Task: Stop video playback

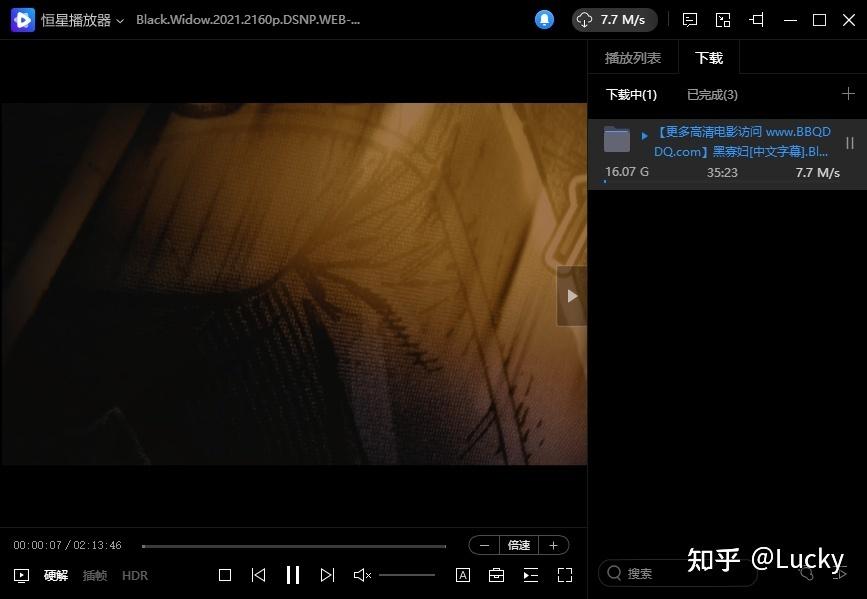Action: tap(225, 575)
